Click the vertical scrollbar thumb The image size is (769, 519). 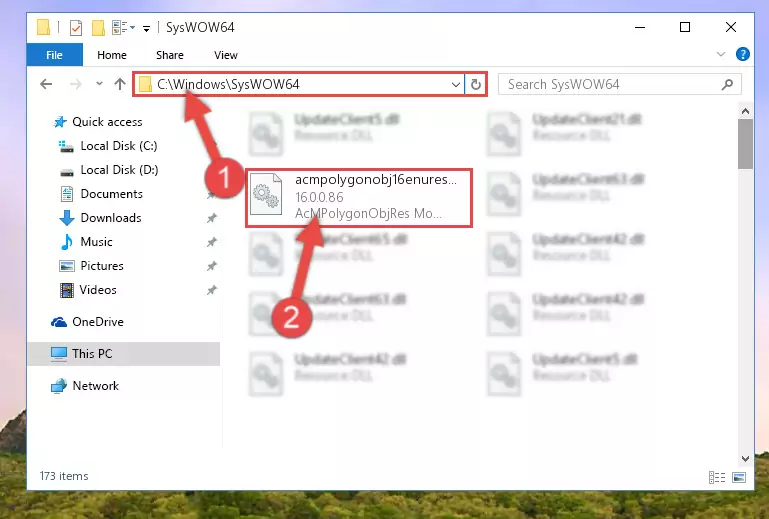click(x=745, y=144)
